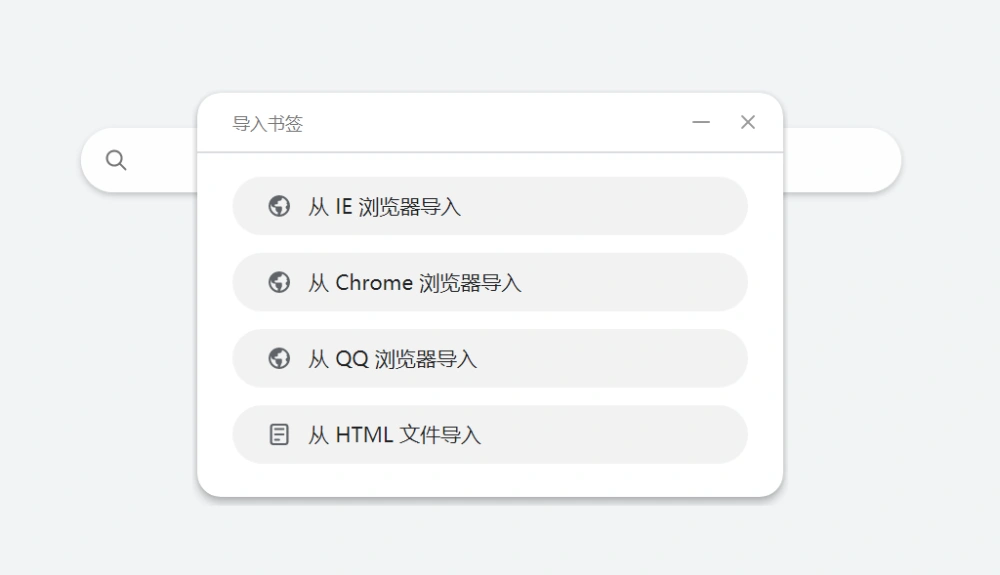Click the text label 从 HTML 文件导入

point(394,435)
